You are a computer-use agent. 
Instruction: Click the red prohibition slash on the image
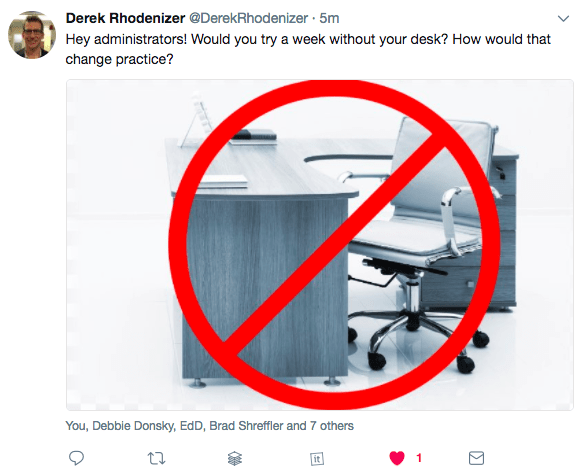click(335, 244)
